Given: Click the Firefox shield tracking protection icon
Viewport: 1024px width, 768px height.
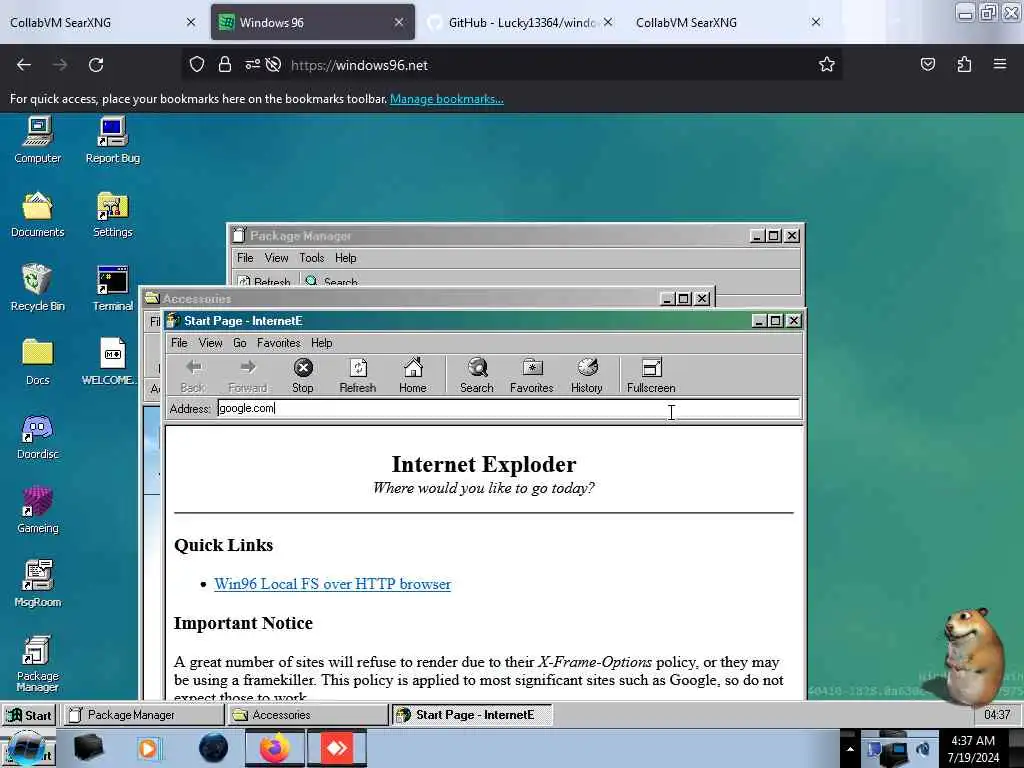Looking at the screenshot, I should pyautogui.click(x=197, y=65).
